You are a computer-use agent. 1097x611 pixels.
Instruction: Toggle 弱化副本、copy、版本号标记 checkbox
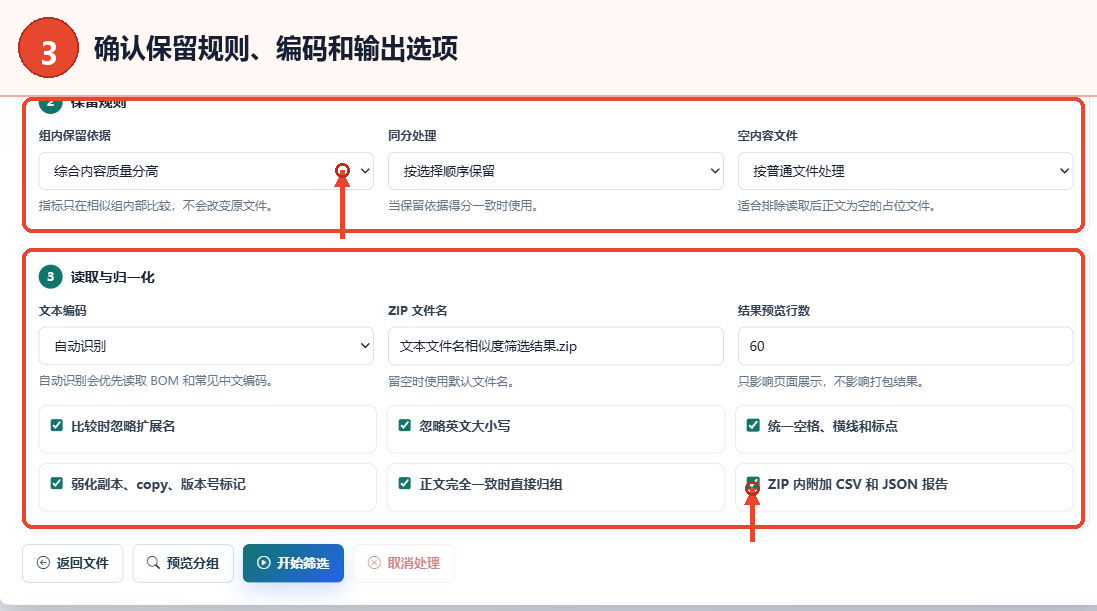click(57, 484)
